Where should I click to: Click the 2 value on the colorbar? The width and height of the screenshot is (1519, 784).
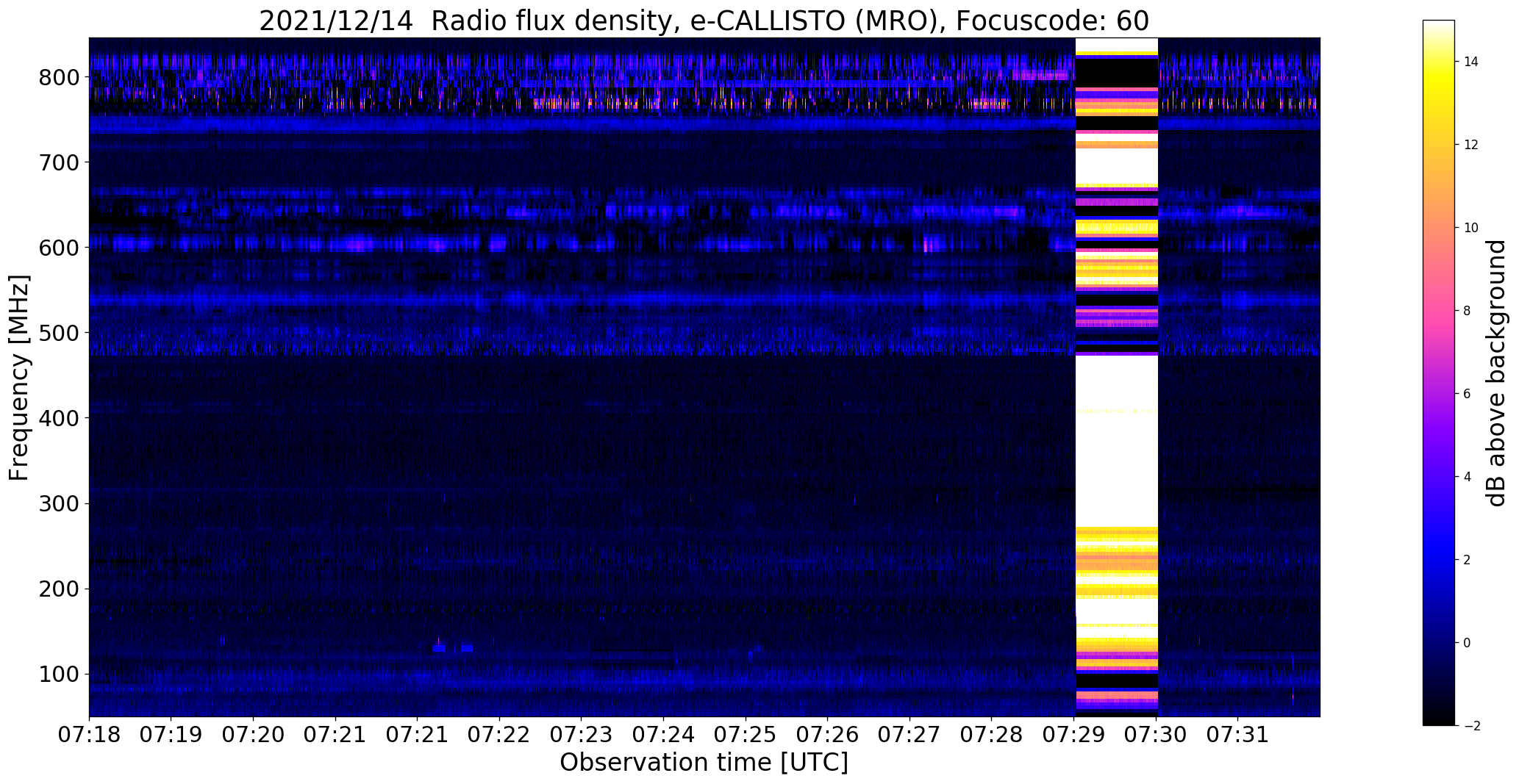[x=1468, y=560]
